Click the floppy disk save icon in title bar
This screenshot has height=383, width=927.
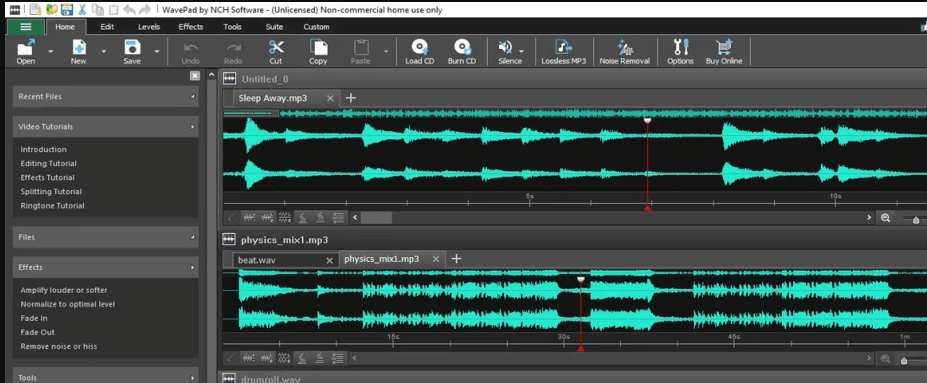pos(67,9)
